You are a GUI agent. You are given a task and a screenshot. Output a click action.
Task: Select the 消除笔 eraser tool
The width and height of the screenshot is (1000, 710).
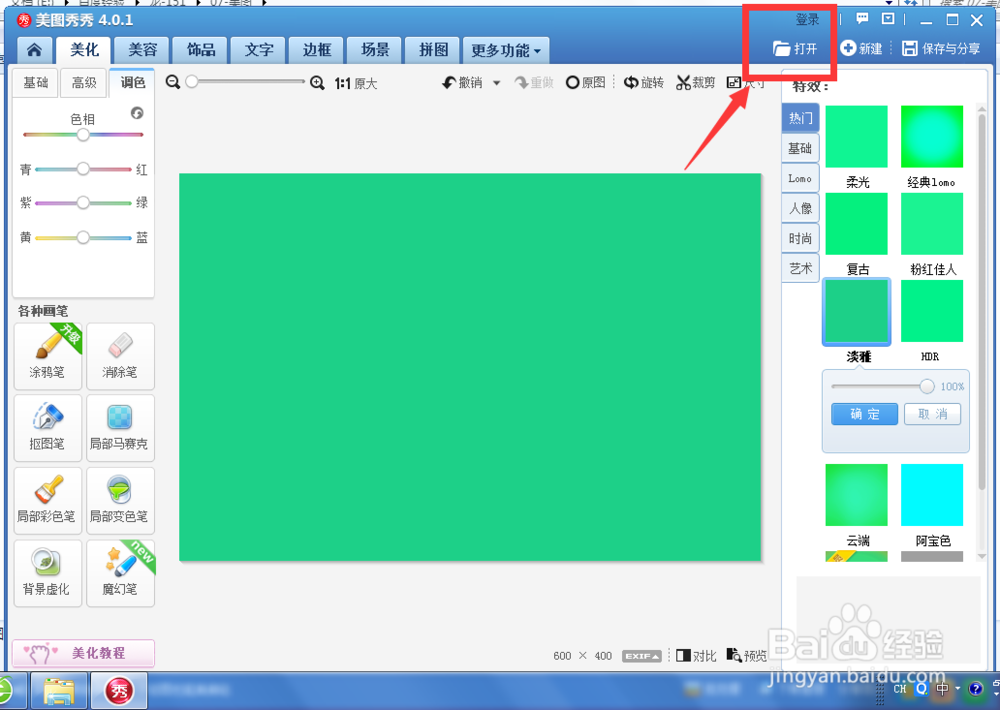120,356
